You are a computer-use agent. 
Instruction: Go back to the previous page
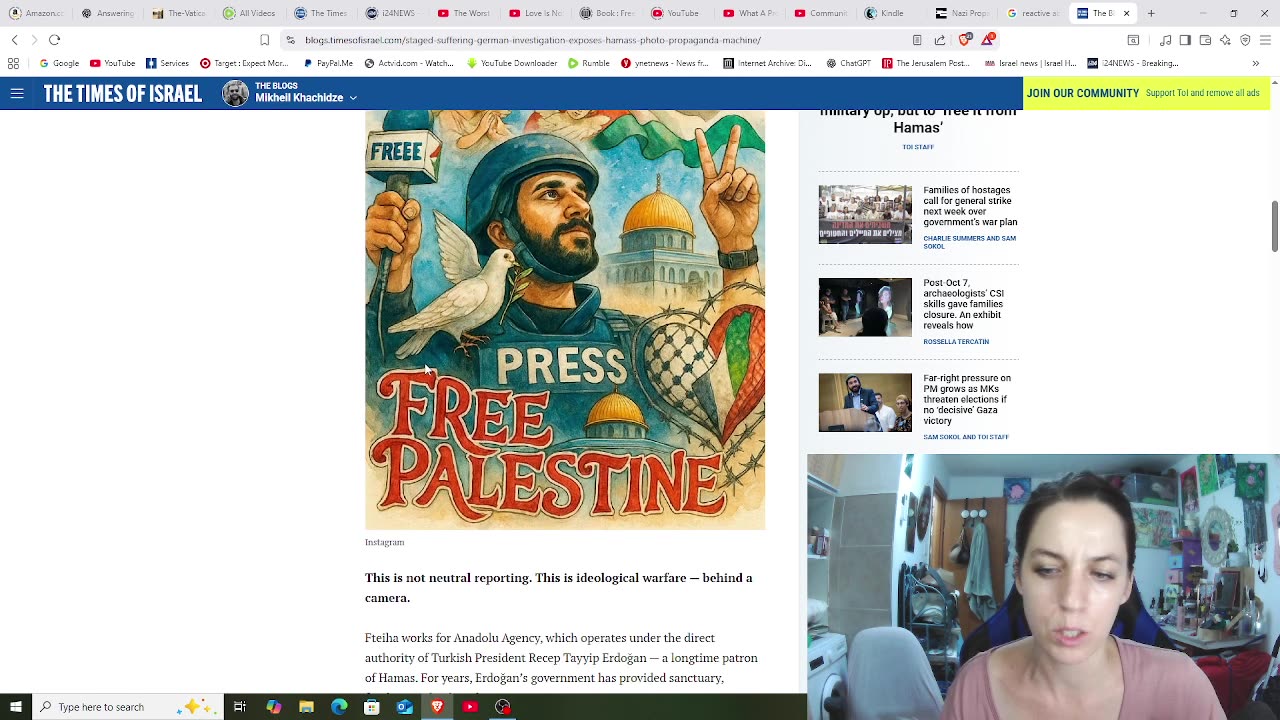pos(14,40)
